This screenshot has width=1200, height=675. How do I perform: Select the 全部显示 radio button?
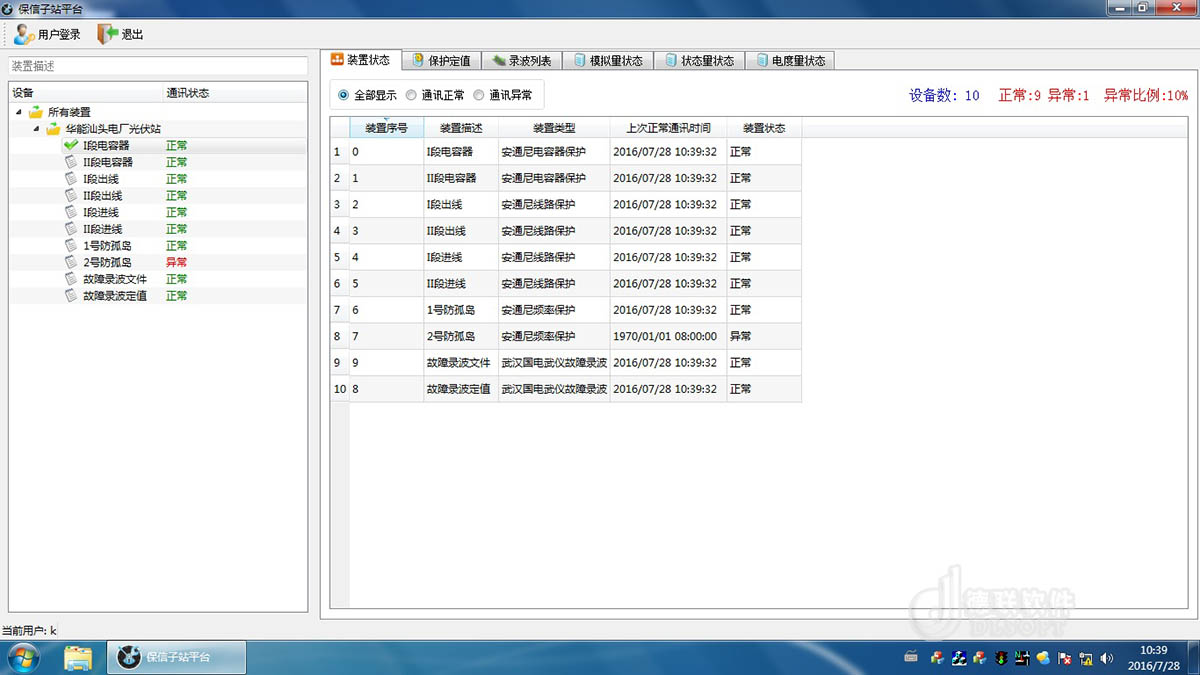[x=344, y=96]
